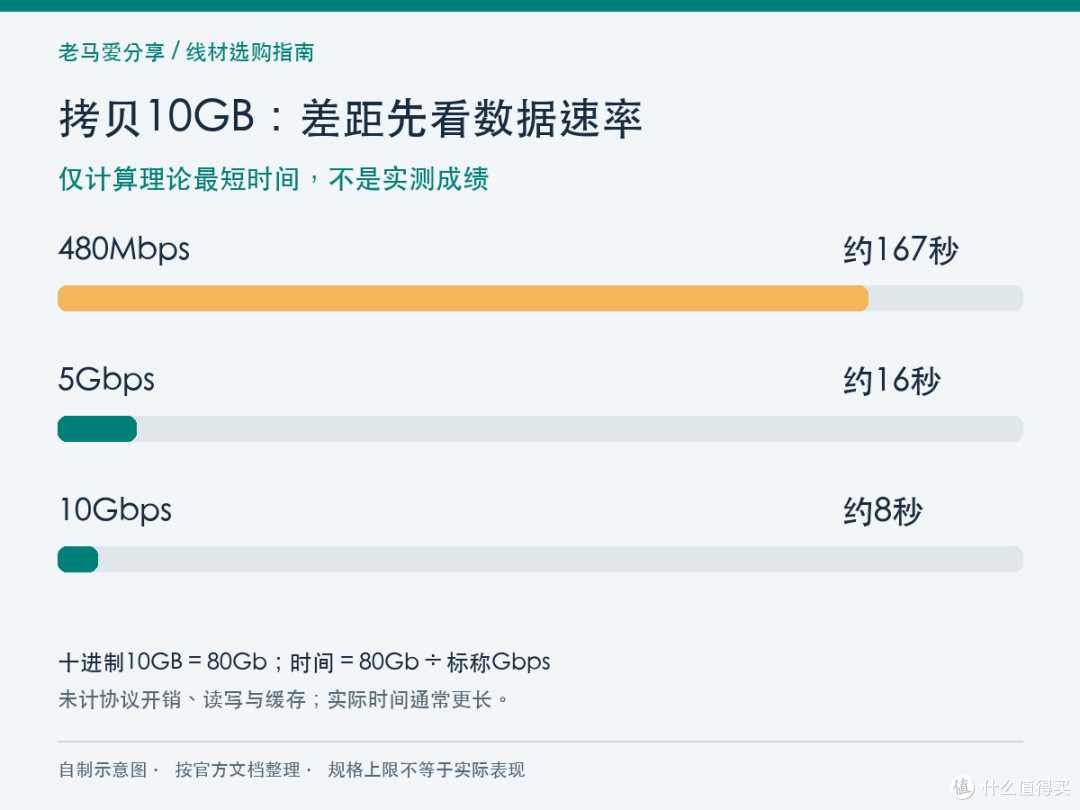Select the 5Gbps label

(106, 380)
